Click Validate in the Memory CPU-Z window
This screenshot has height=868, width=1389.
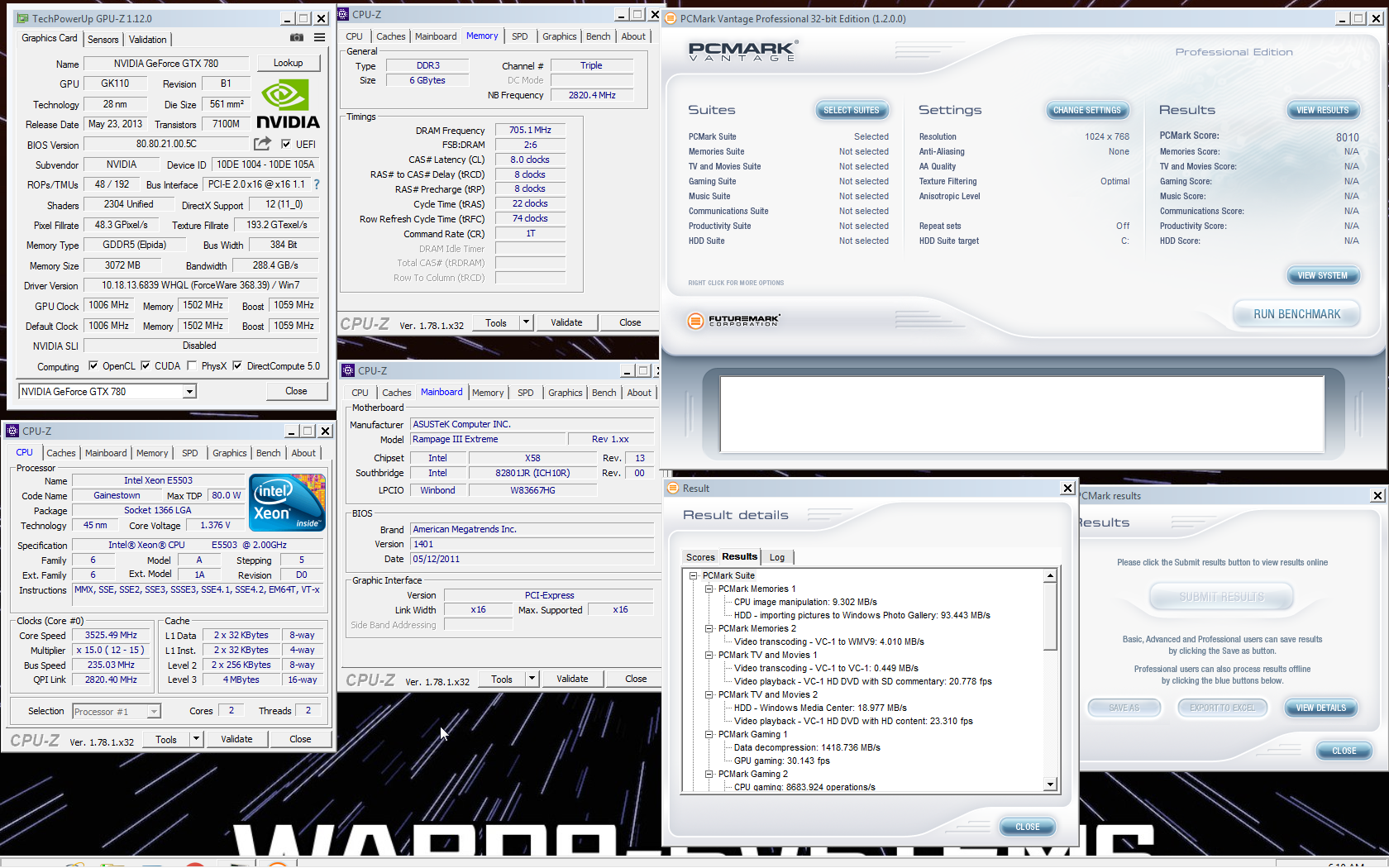click(x=566, y=322)
